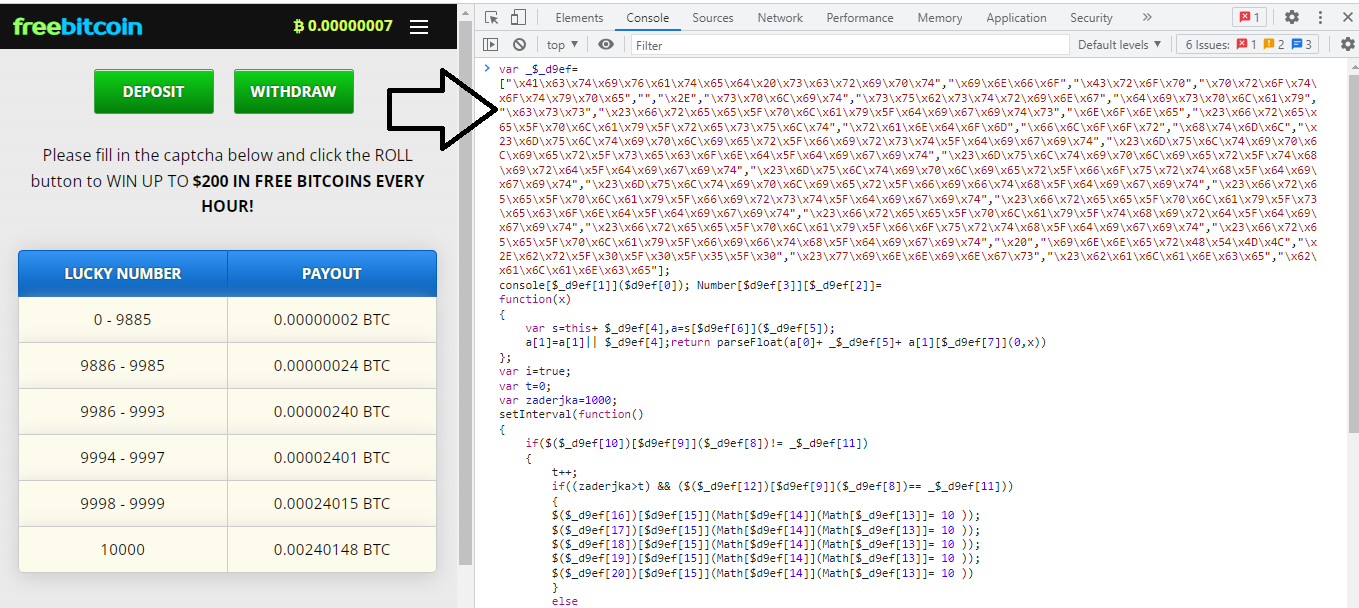Open the hamburger menu on freebitcoin

(419, 27)
